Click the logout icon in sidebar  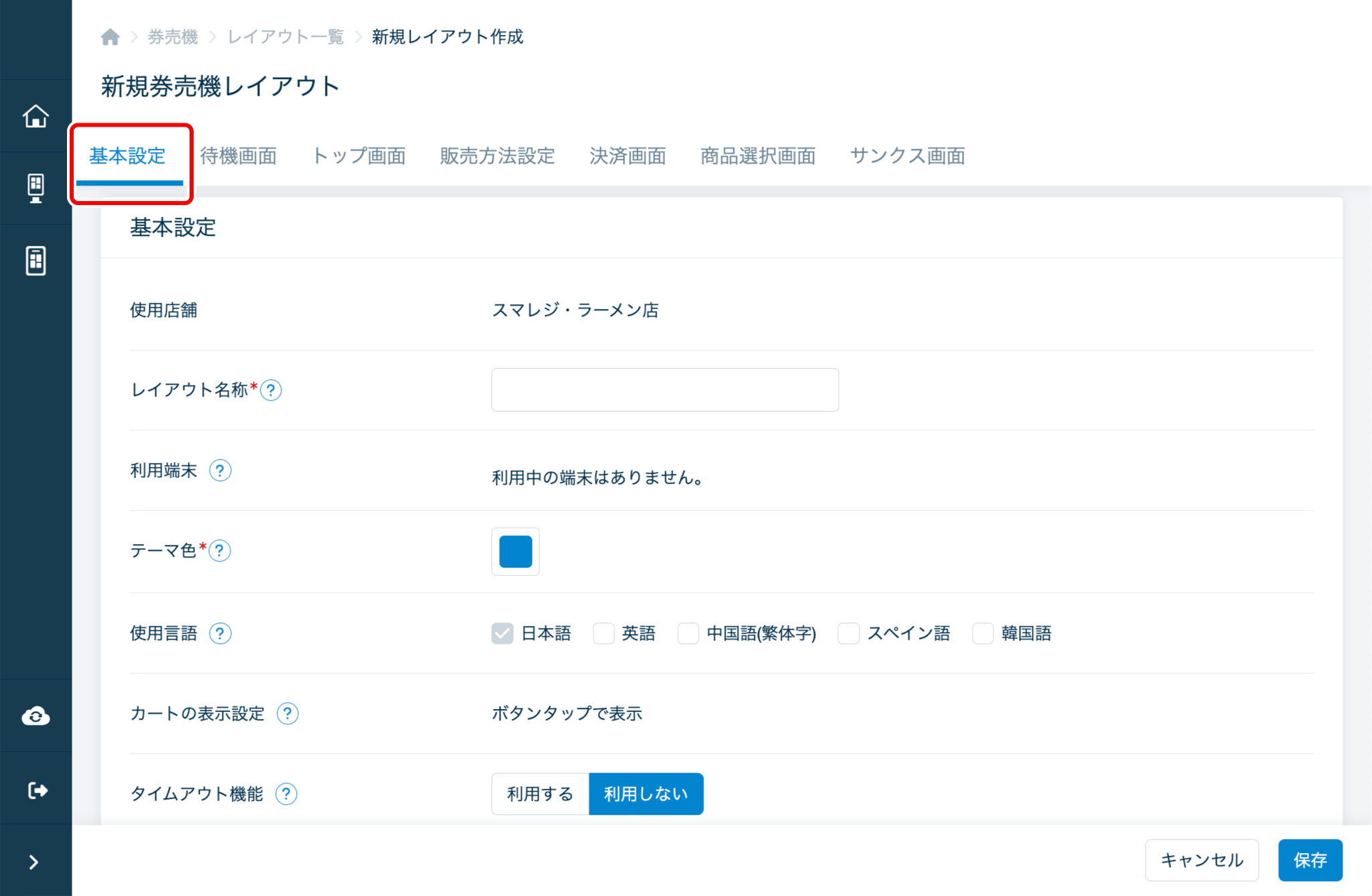point(37,790)
